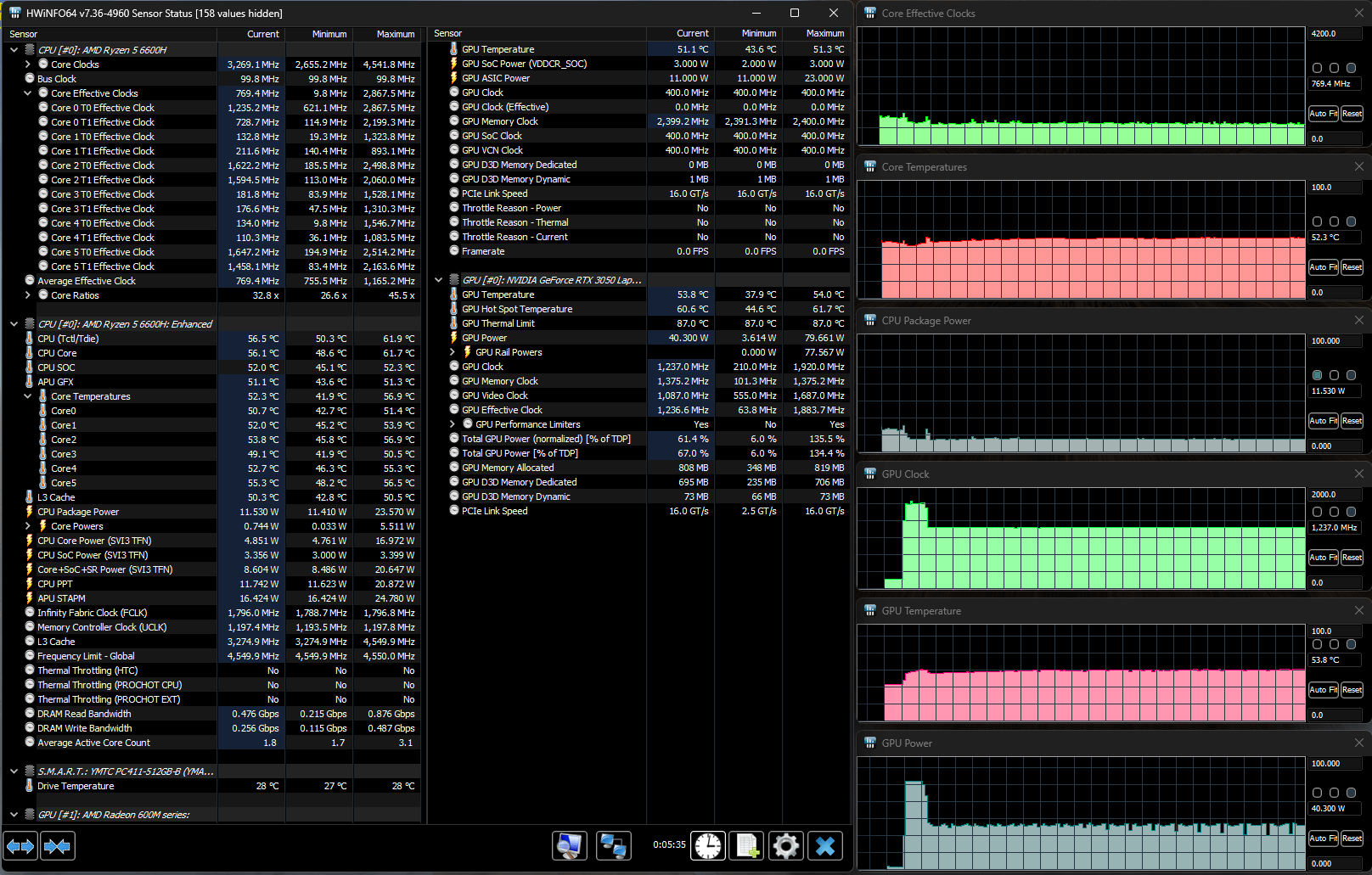
Task: Collapse the AMD Ryzen 5 6600H: Enhanced group
Action: 14,324
